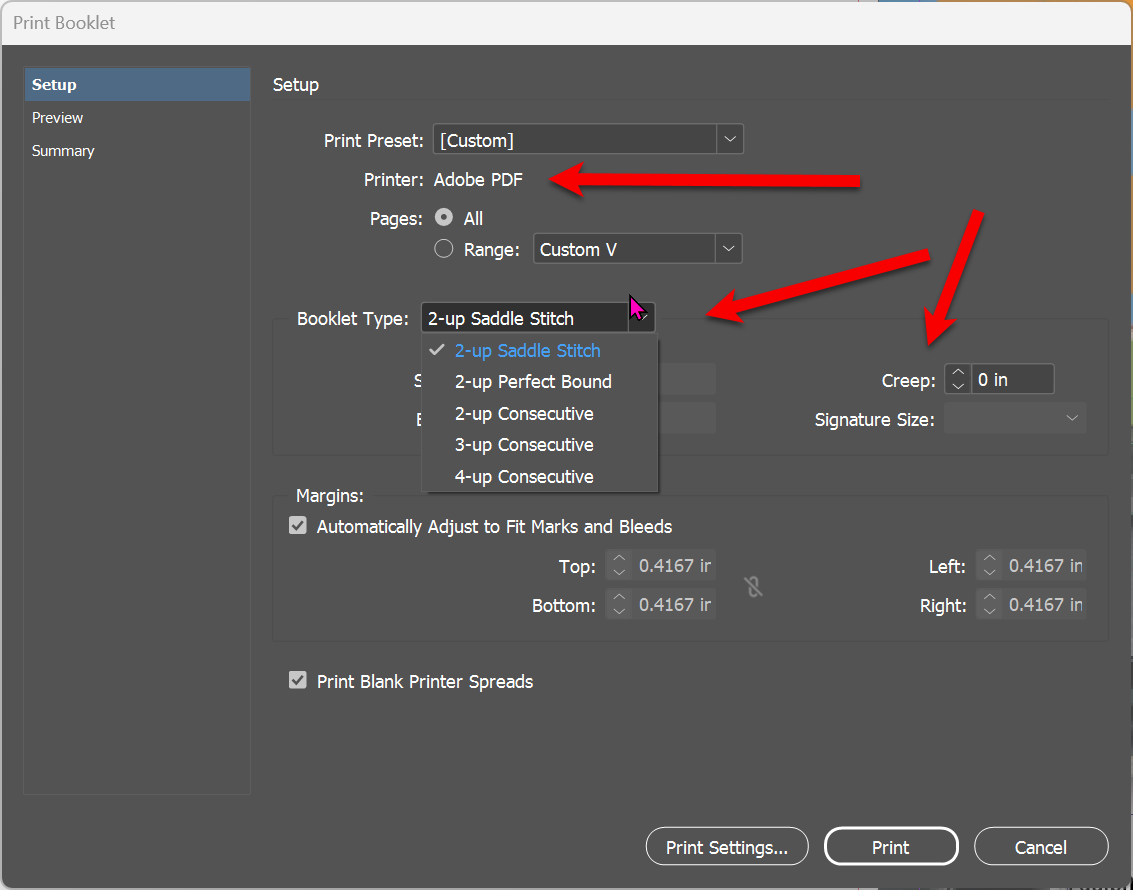Switch to the Summary section

tap(63, 150)
